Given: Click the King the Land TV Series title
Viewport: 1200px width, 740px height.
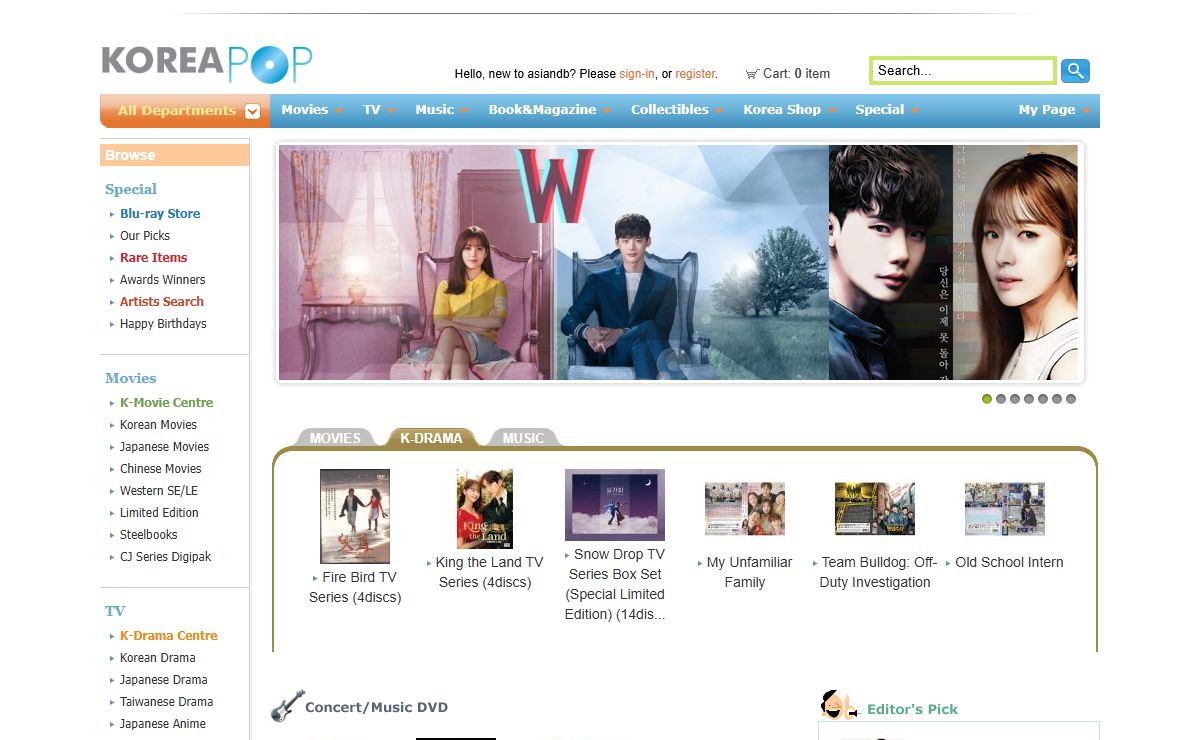Looking at the screenshot, I should click(x=489, y=572).
